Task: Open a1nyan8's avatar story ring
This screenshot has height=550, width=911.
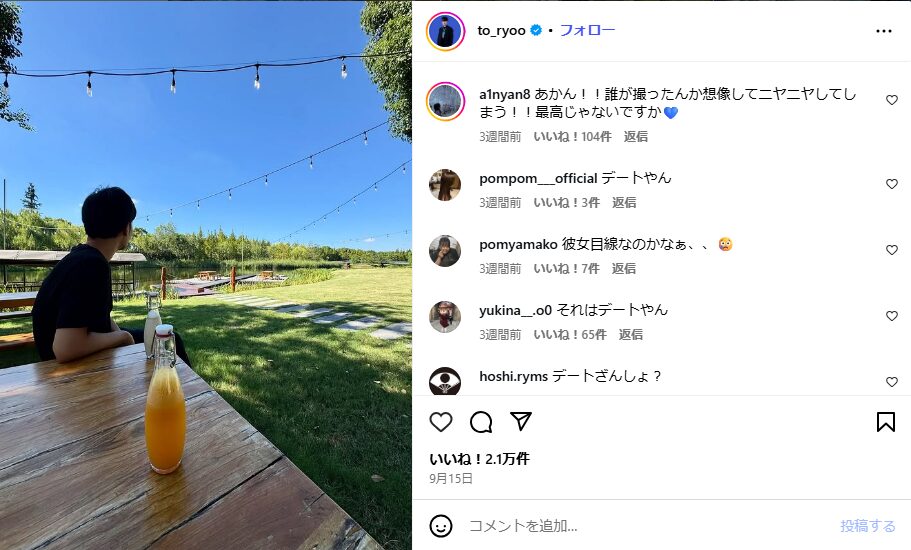Action: (446, 101)
